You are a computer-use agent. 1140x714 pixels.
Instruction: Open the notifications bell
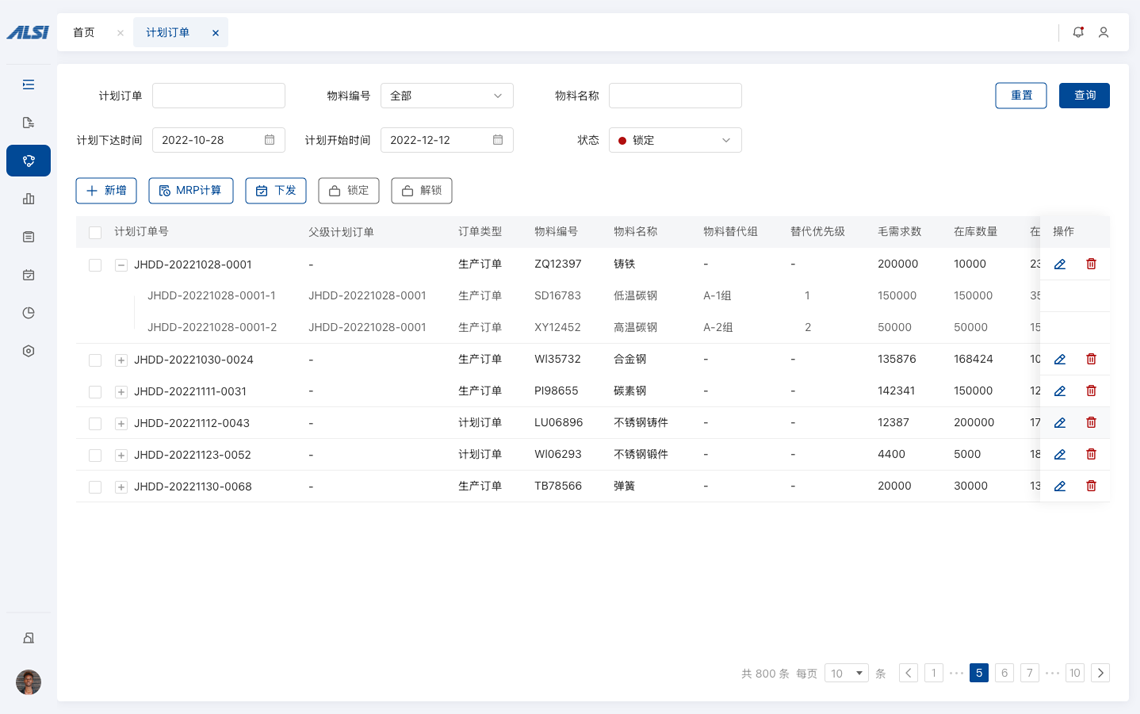point(1078,32)
